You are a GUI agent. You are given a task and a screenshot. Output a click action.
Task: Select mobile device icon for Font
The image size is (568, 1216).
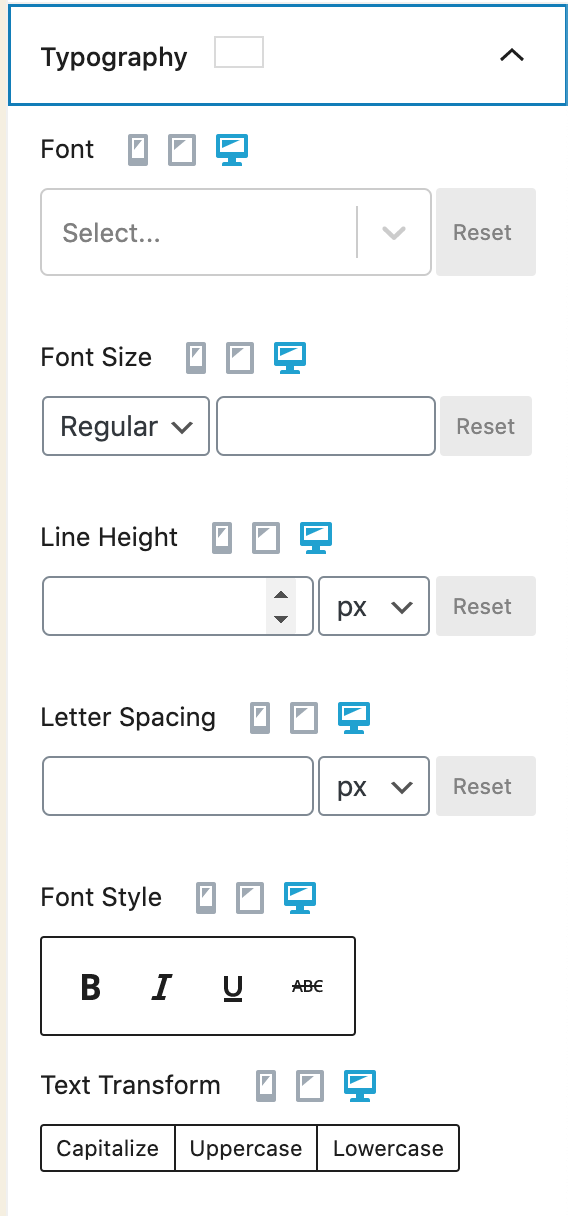tap(138, 150)
